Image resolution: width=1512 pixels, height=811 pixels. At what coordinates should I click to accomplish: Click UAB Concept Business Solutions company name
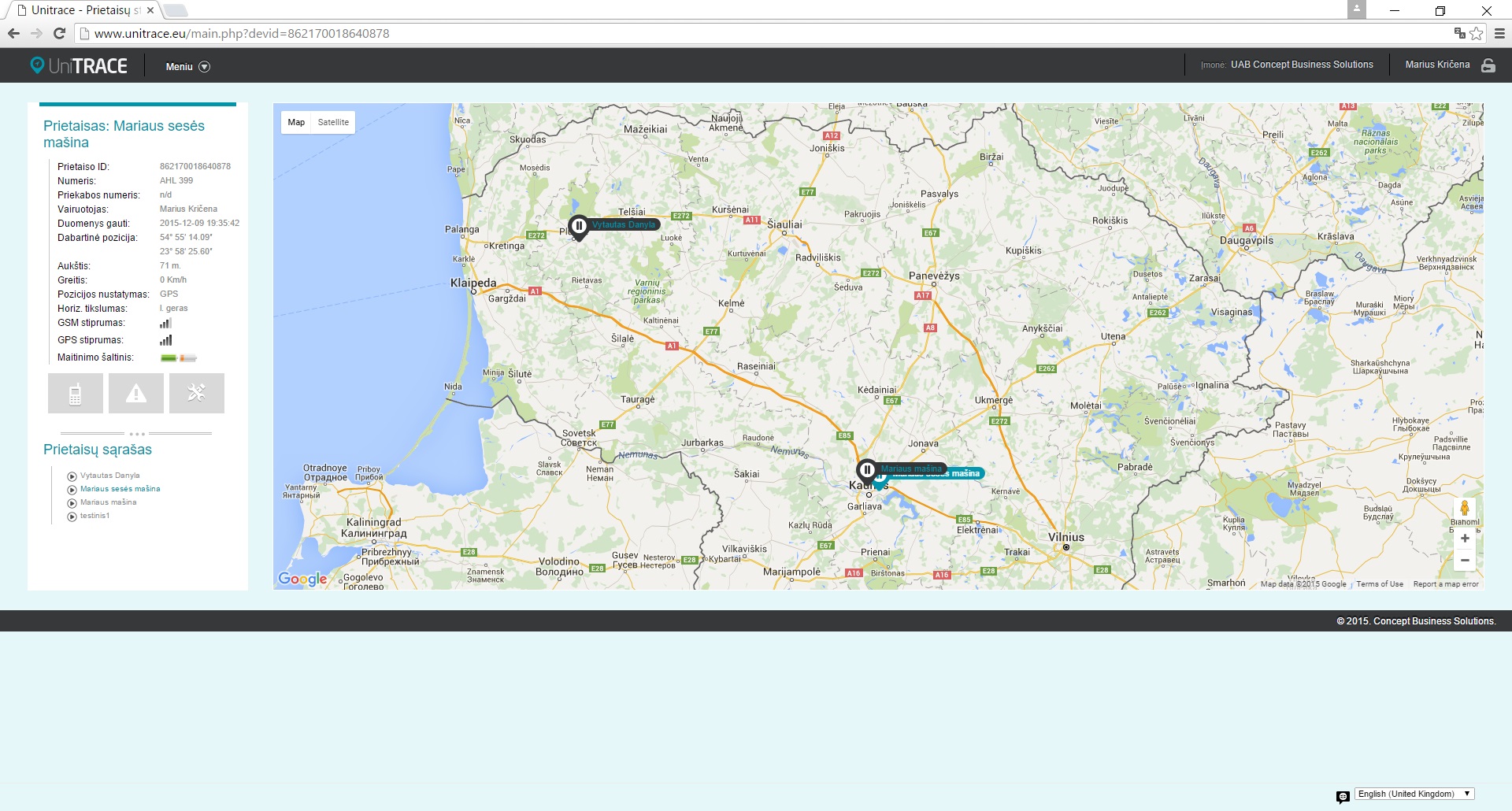pyautogui.click(x=1302, y=65)
